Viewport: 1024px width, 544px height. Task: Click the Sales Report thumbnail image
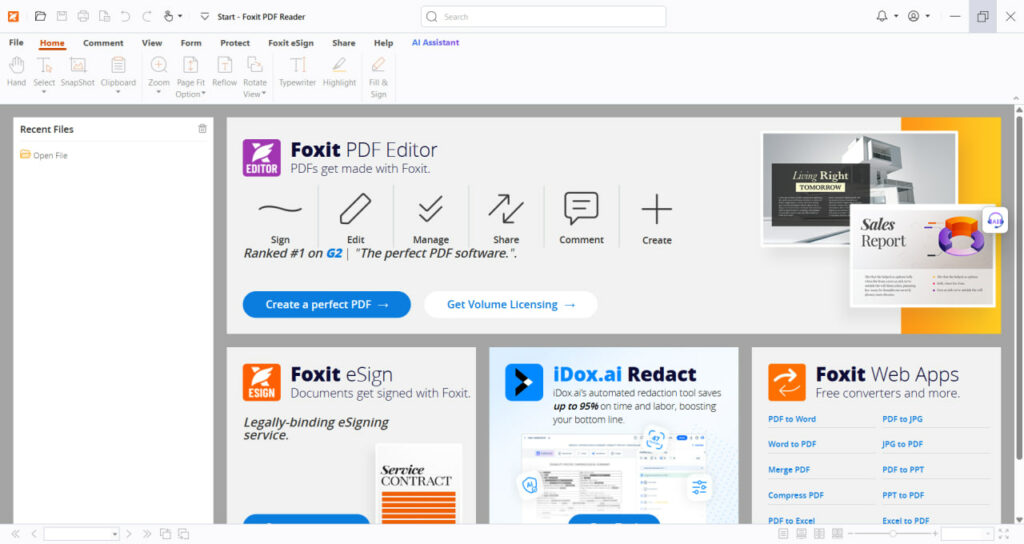pos(922,255)
